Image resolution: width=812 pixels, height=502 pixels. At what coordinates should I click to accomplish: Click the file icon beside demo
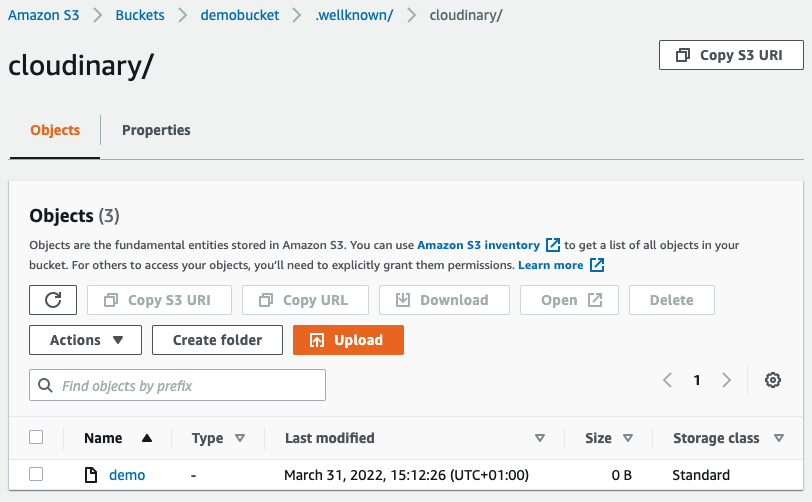coord(91,475)
